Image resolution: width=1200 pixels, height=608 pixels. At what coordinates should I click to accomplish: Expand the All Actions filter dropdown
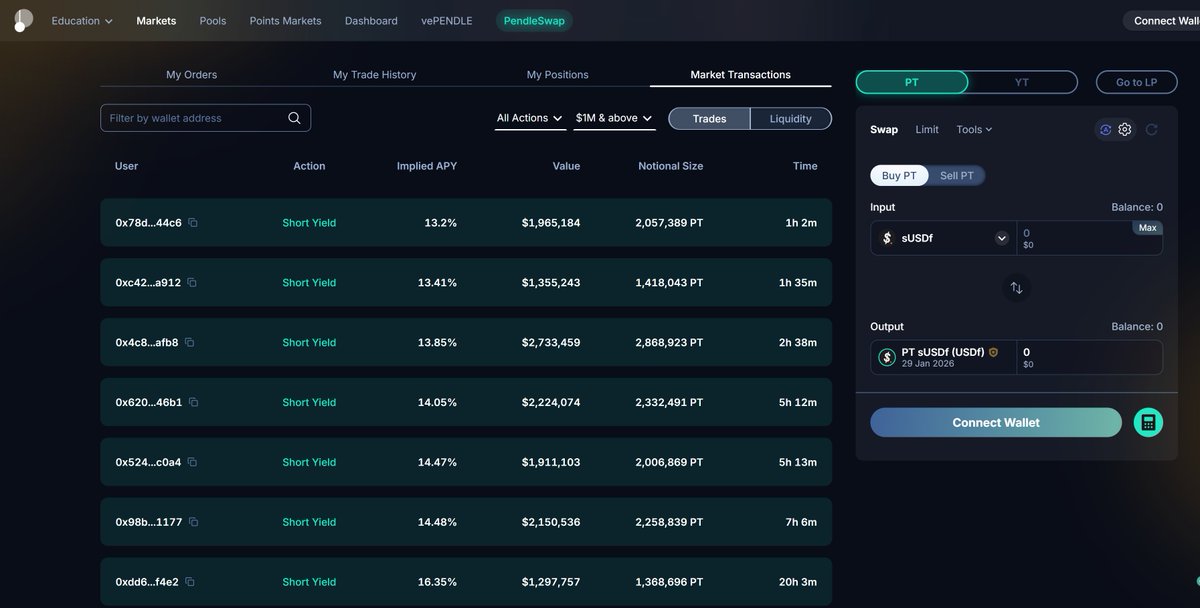(x=530, y=118)
